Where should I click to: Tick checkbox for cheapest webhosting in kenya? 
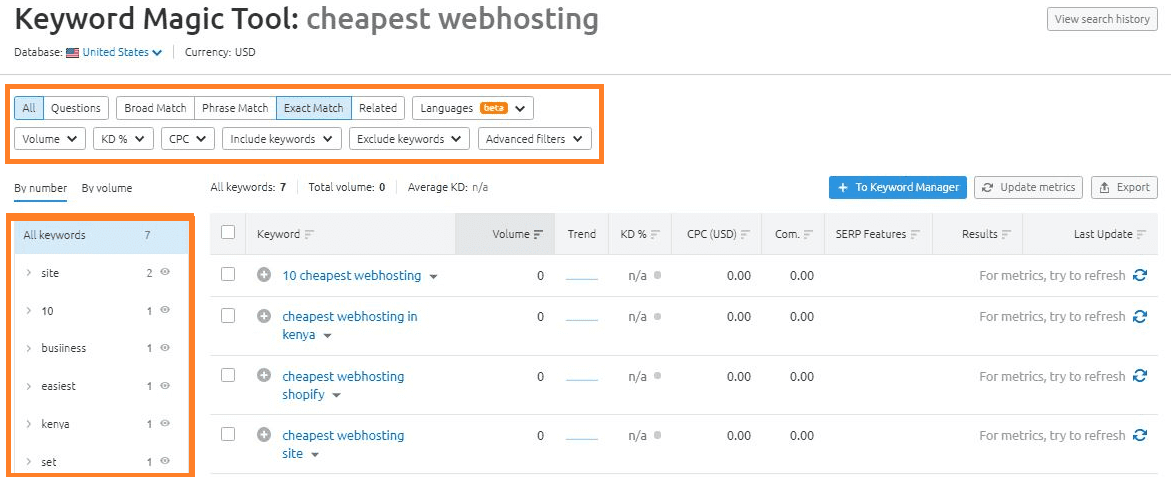click(228, 316)
